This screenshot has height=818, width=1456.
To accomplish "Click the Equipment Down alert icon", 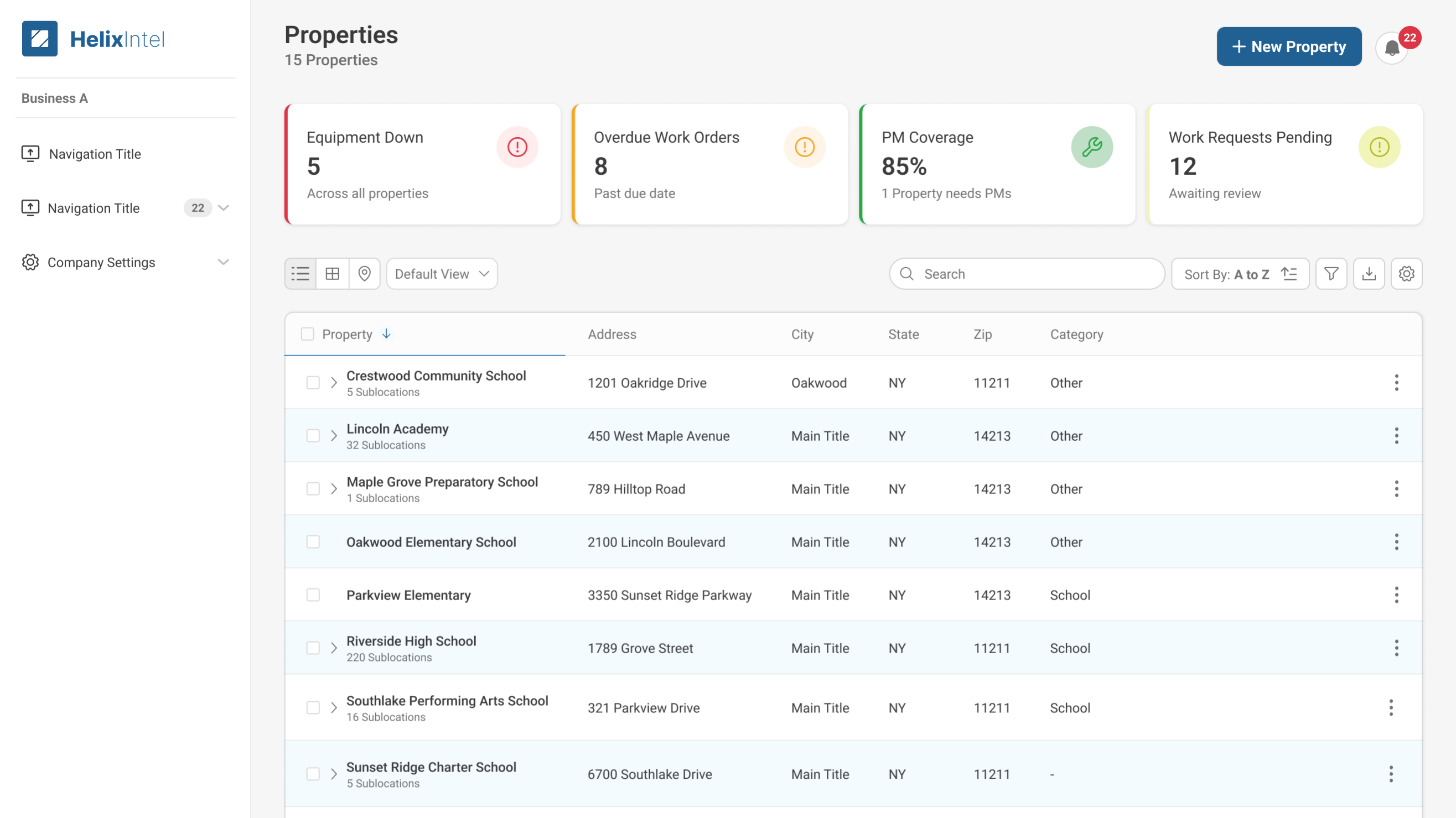I will coord(517,147).
